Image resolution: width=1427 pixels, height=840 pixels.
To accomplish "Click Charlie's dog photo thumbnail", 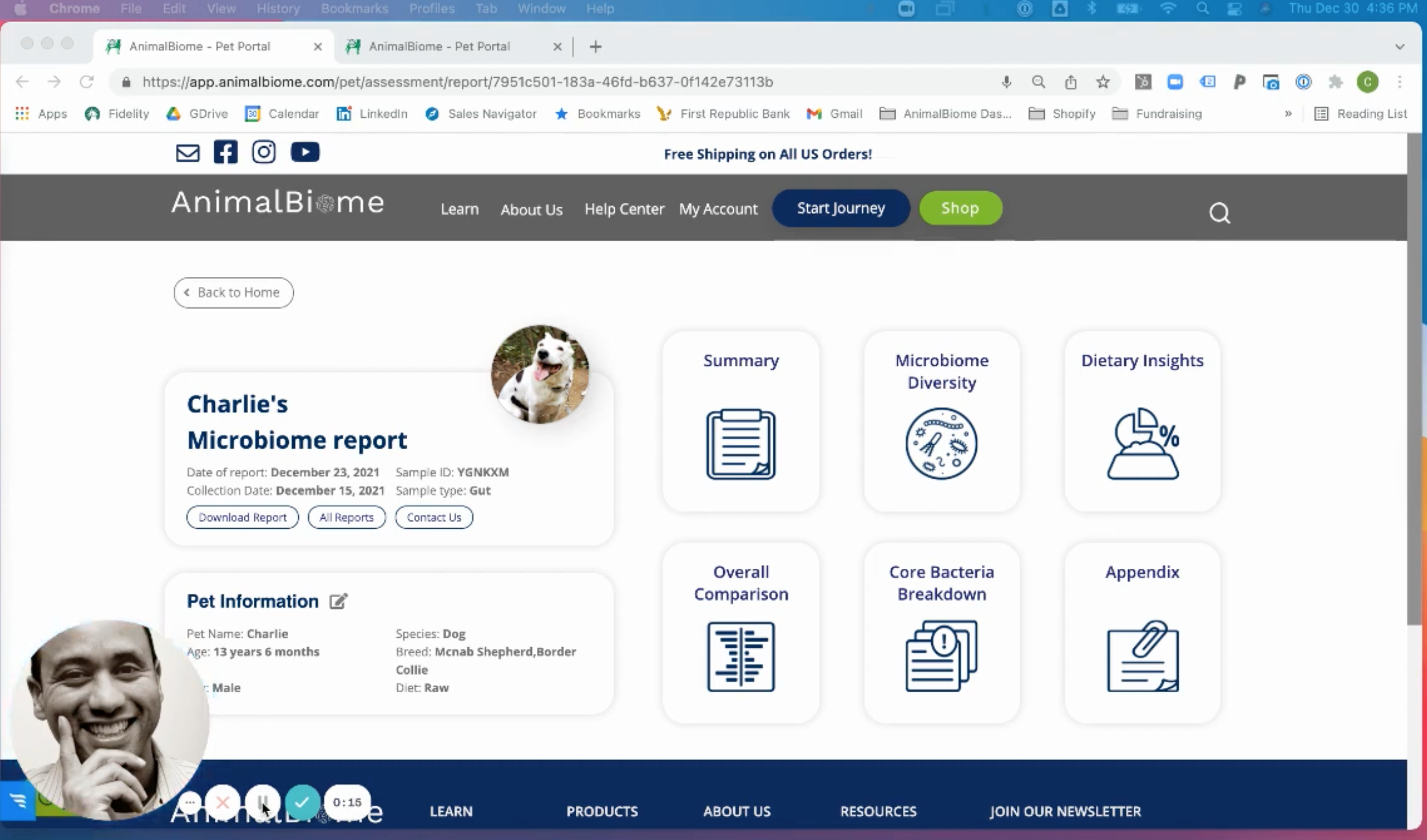I will (x=540, y=374).
